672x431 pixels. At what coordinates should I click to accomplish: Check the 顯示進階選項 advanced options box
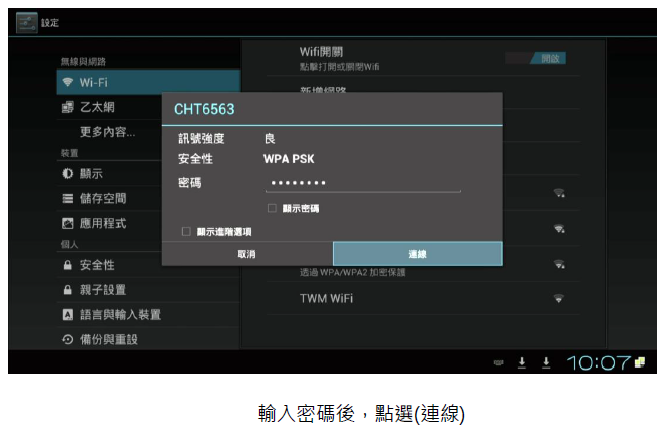pyautogui.click(x=186, y=231)
